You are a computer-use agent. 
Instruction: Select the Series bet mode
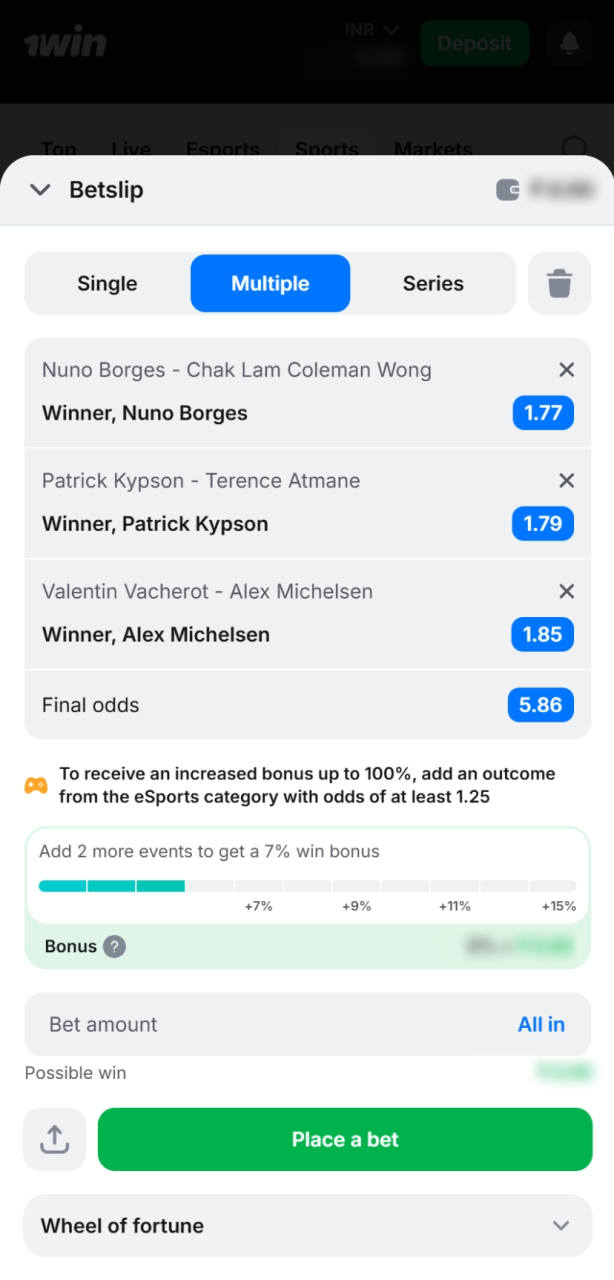(x=433, y=283)
